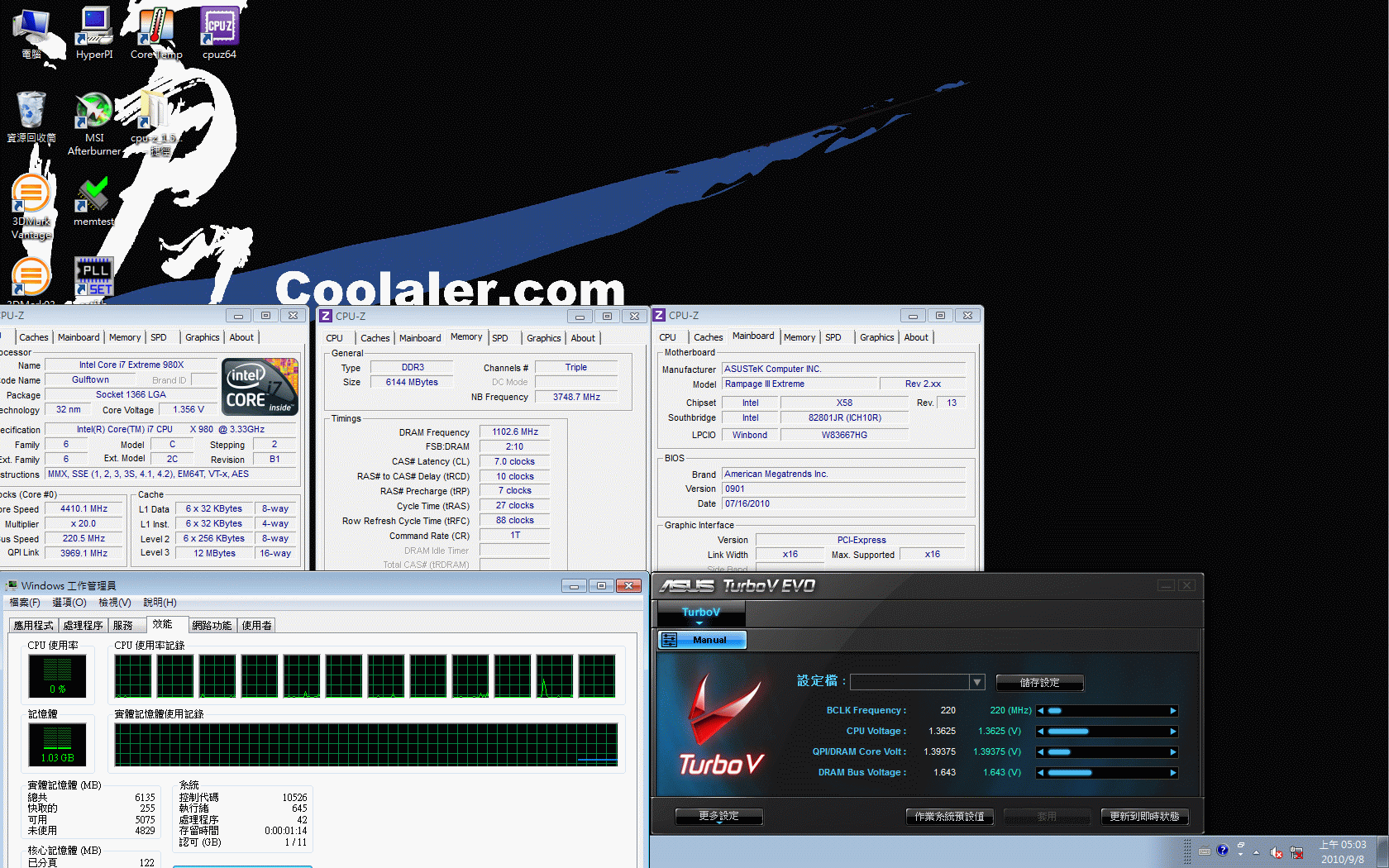The width and height of the screenshot is (1389, 868).
Task: Click the CPU usage history graph
Action: (365, 676)
